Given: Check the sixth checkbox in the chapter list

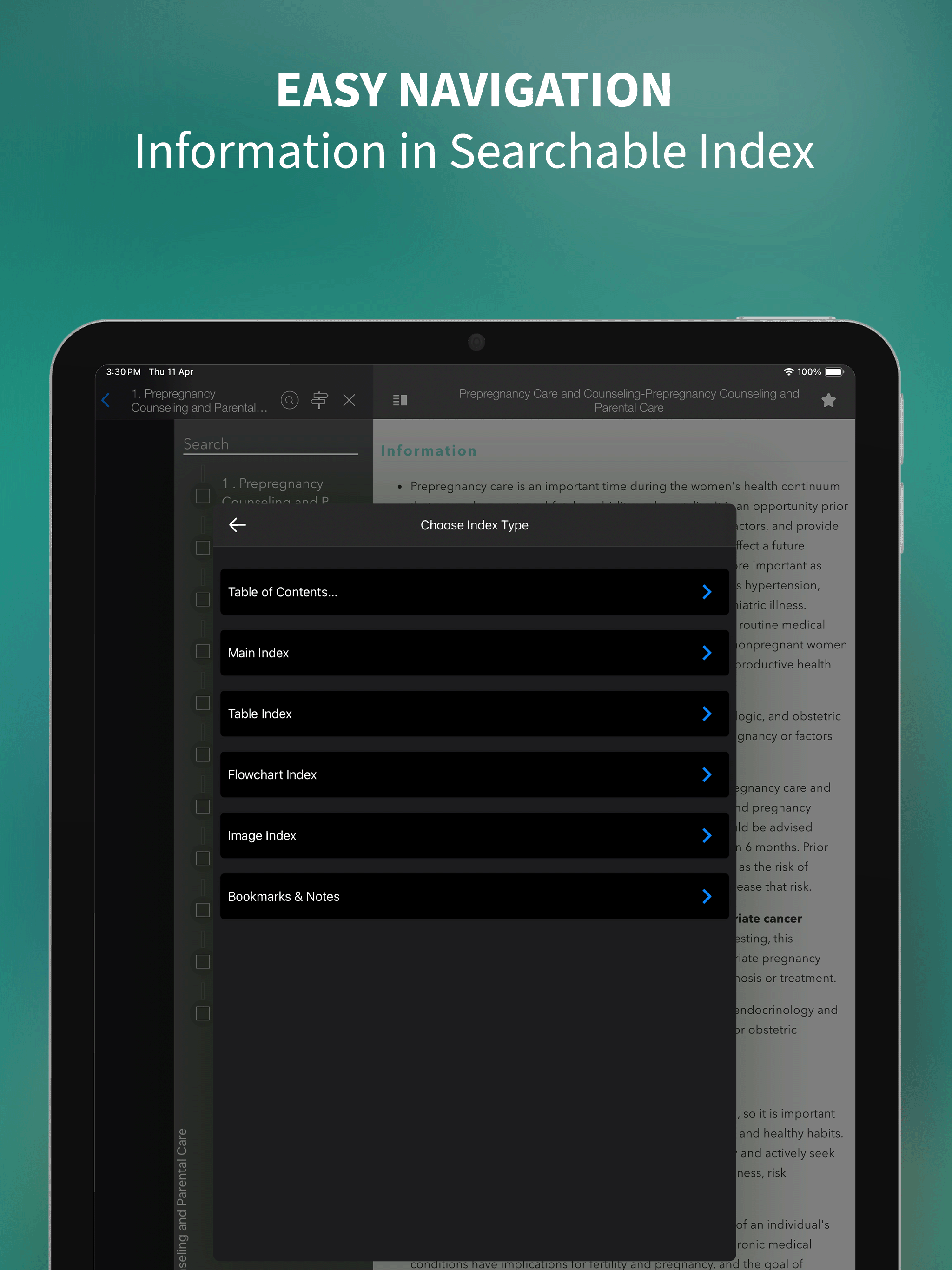Looking at the screenshot, I should [x=203, y=754].
